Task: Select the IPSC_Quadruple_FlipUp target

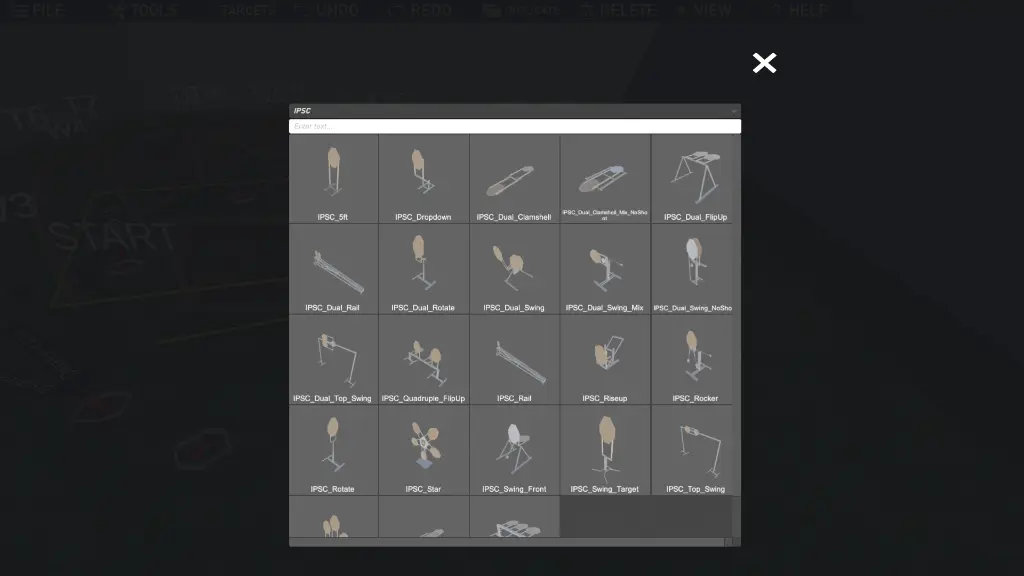Action: coord(423,360)
